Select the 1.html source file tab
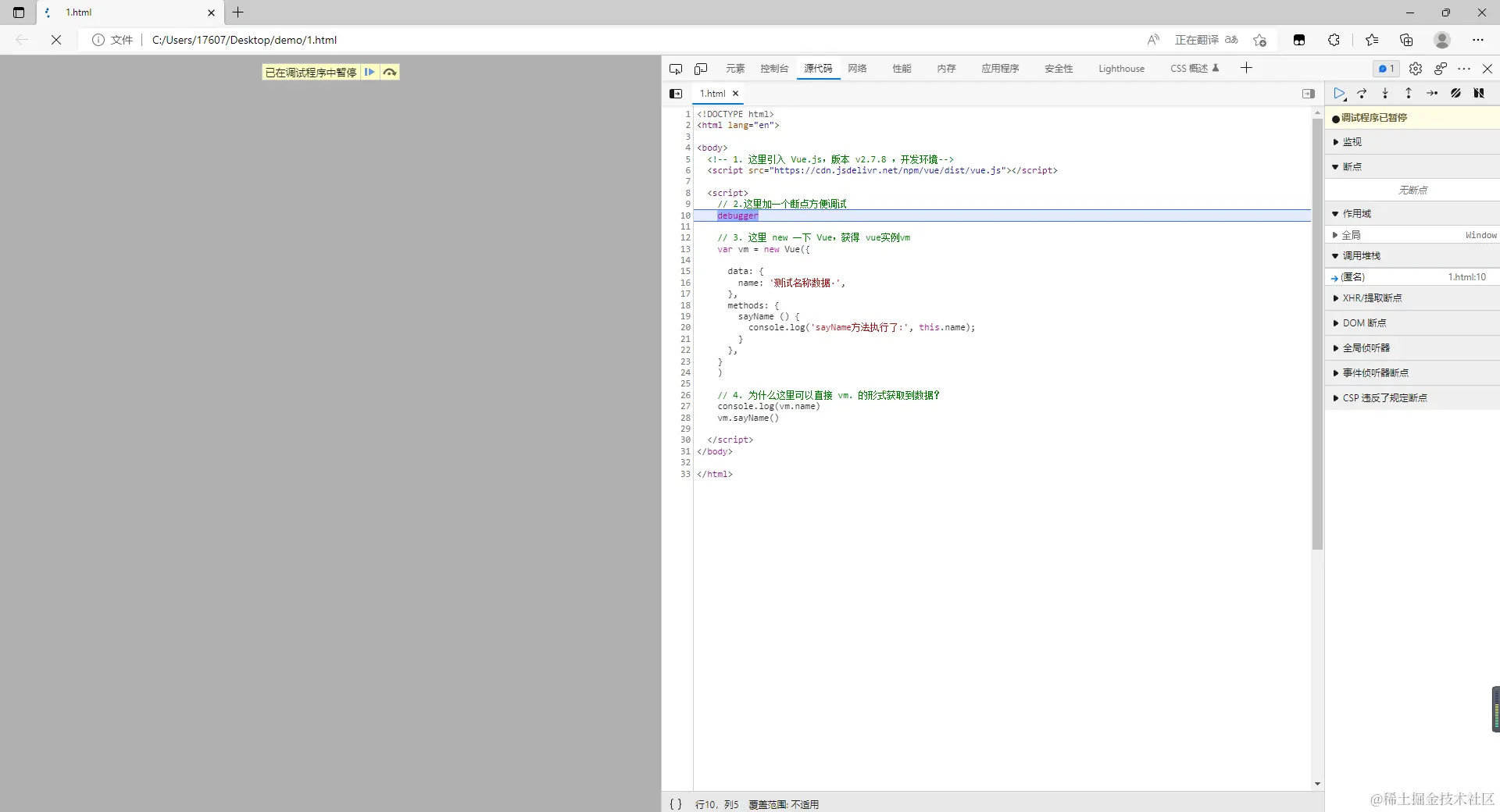The width and height of the screenshot is (1500, 812). click(712, 94)
